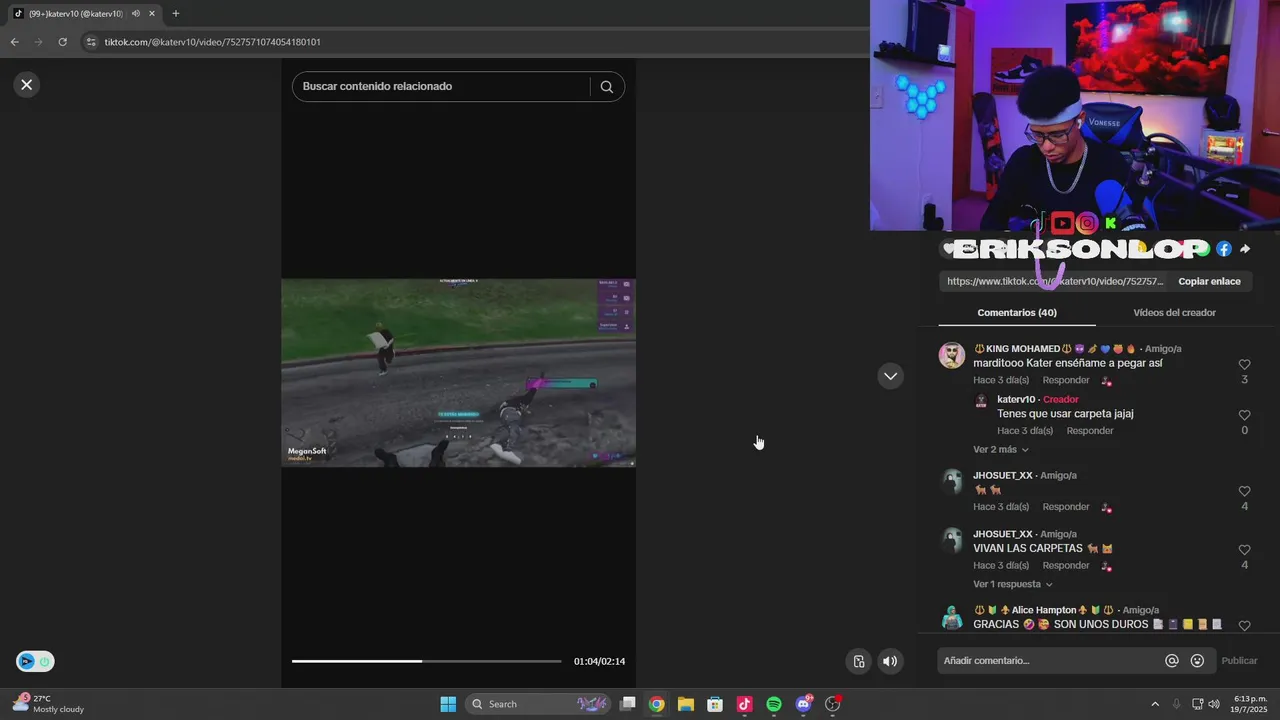Click the icon left of the speaker button
This screenshot has width=1280, height=720.
859,661
